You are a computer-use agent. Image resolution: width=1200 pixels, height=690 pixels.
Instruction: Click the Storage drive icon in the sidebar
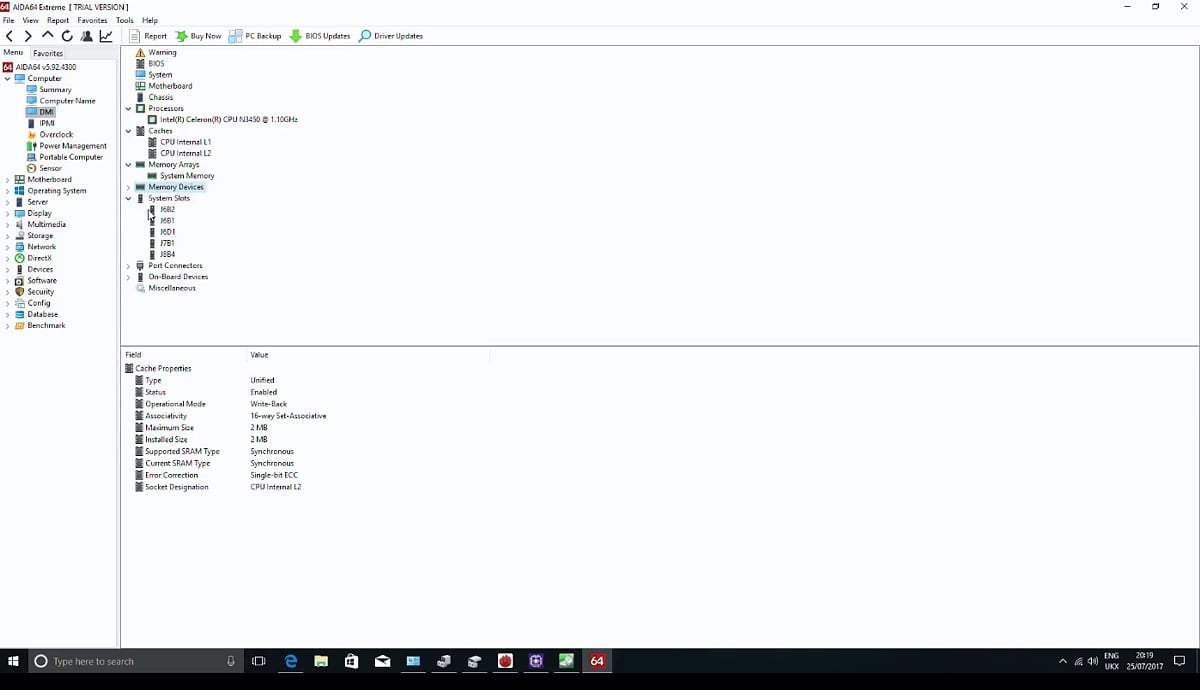(x=20, y=236)
